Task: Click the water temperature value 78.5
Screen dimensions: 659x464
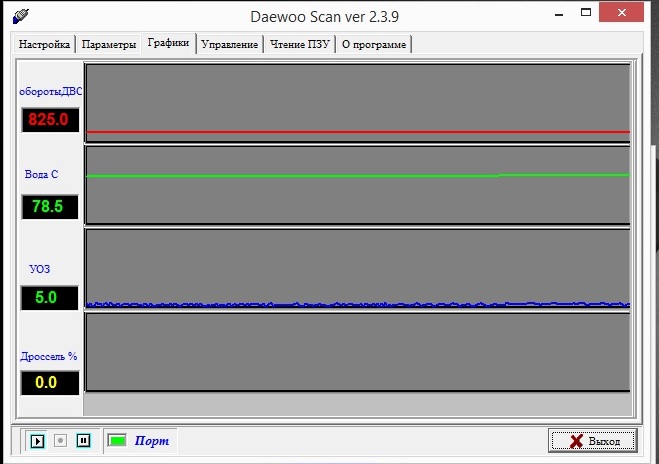Action: (x=49, y=207)
